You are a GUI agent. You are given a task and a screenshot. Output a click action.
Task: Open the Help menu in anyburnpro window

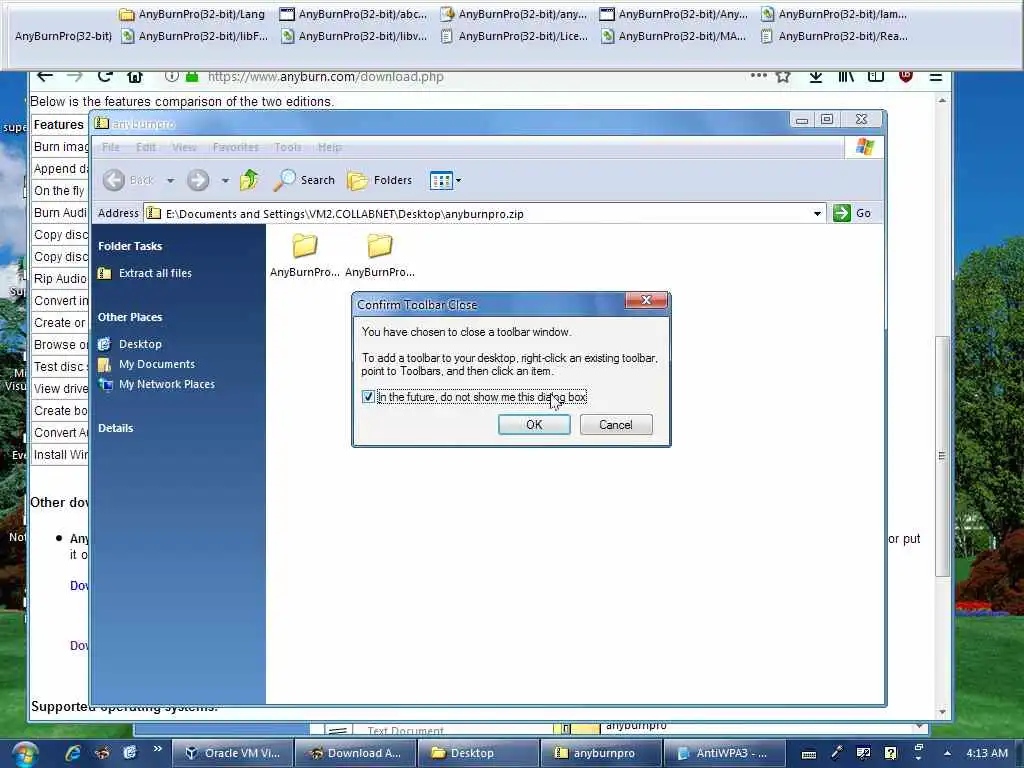pos(330,147)
